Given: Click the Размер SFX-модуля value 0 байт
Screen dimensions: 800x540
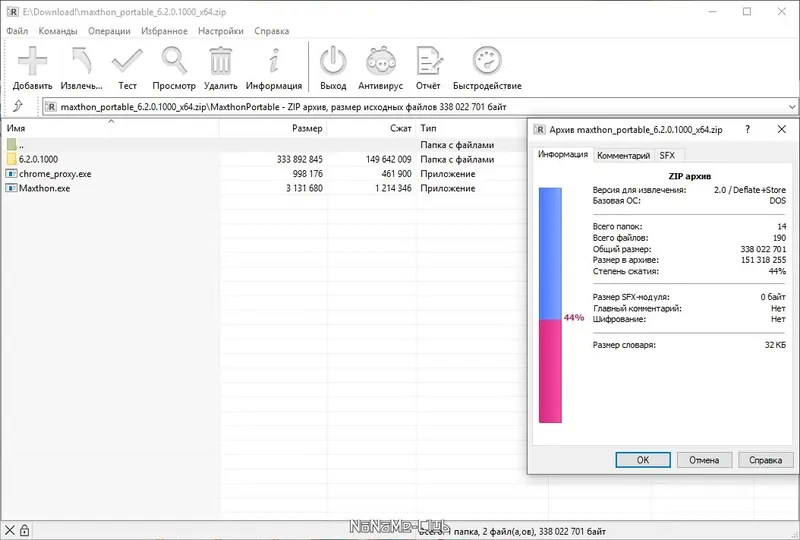Looking at the screenshot, I should tap(773, 297).
